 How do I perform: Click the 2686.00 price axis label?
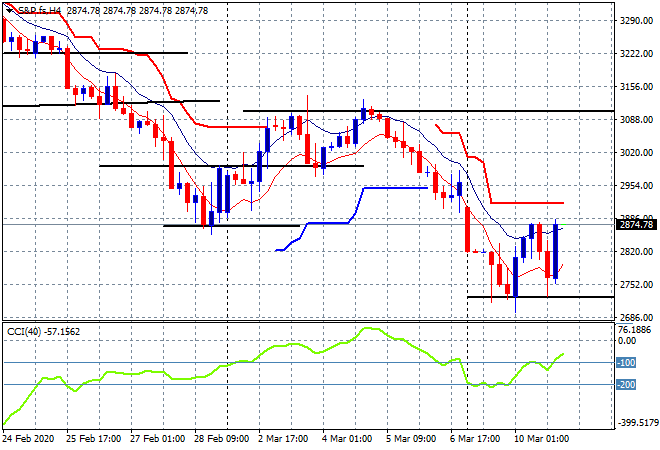click(x=636, y=317)
